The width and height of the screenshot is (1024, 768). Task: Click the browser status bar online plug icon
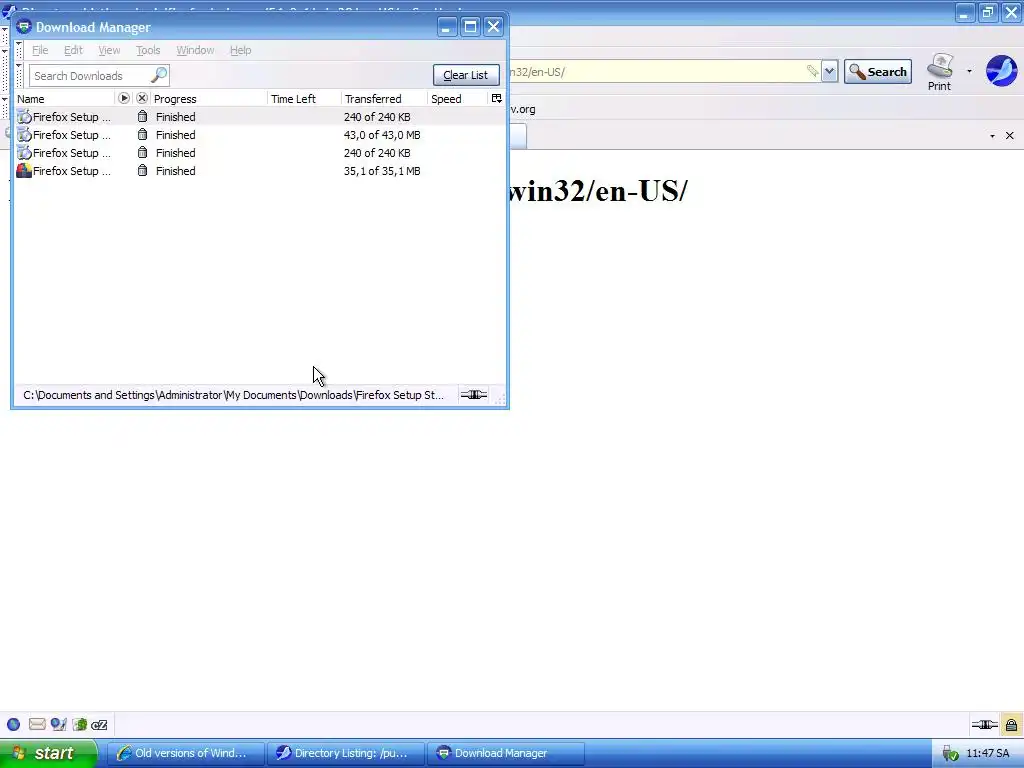[984, 724]
